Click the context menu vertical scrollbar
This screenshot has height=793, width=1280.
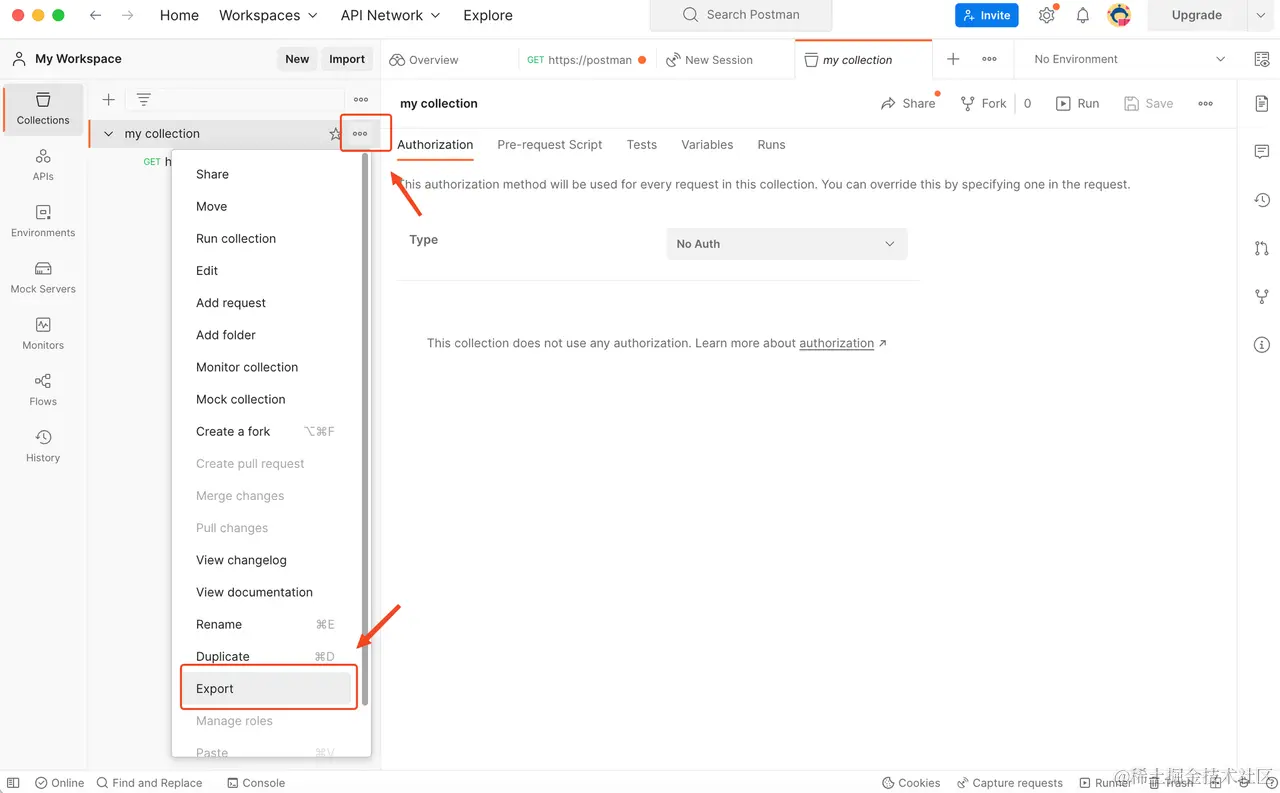coord(365,430)
